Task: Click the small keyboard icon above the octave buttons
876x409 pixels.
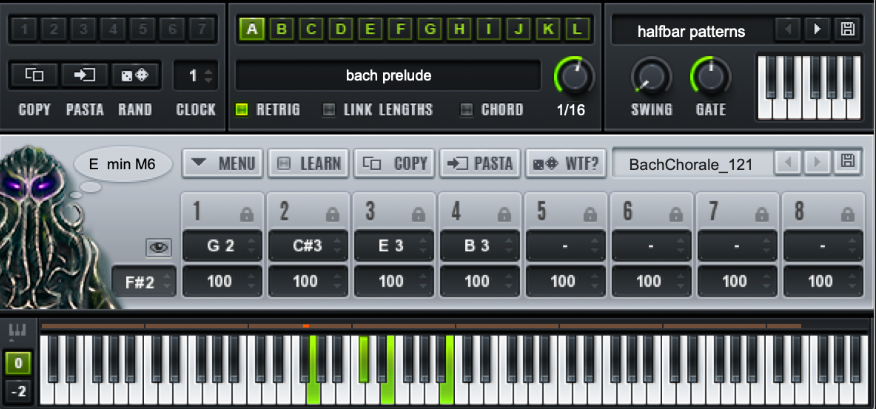Action: (x=18, y=332)
